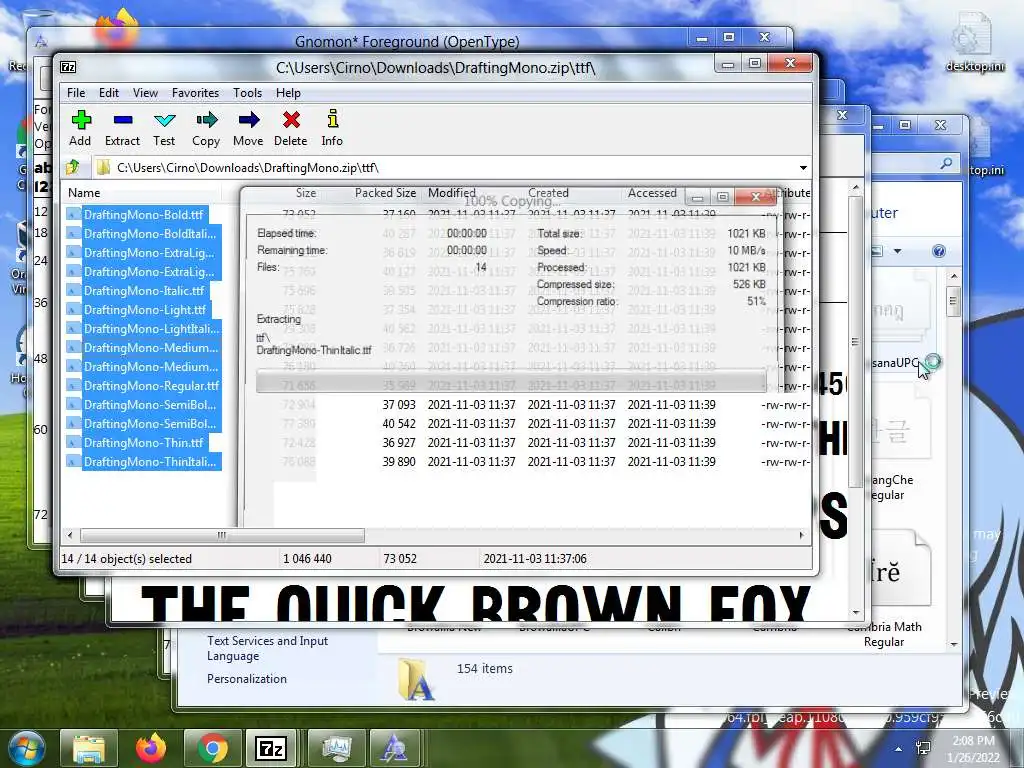1024x768 pixels.
Task: Click the Test archive icon
Action: click(164, 128)
